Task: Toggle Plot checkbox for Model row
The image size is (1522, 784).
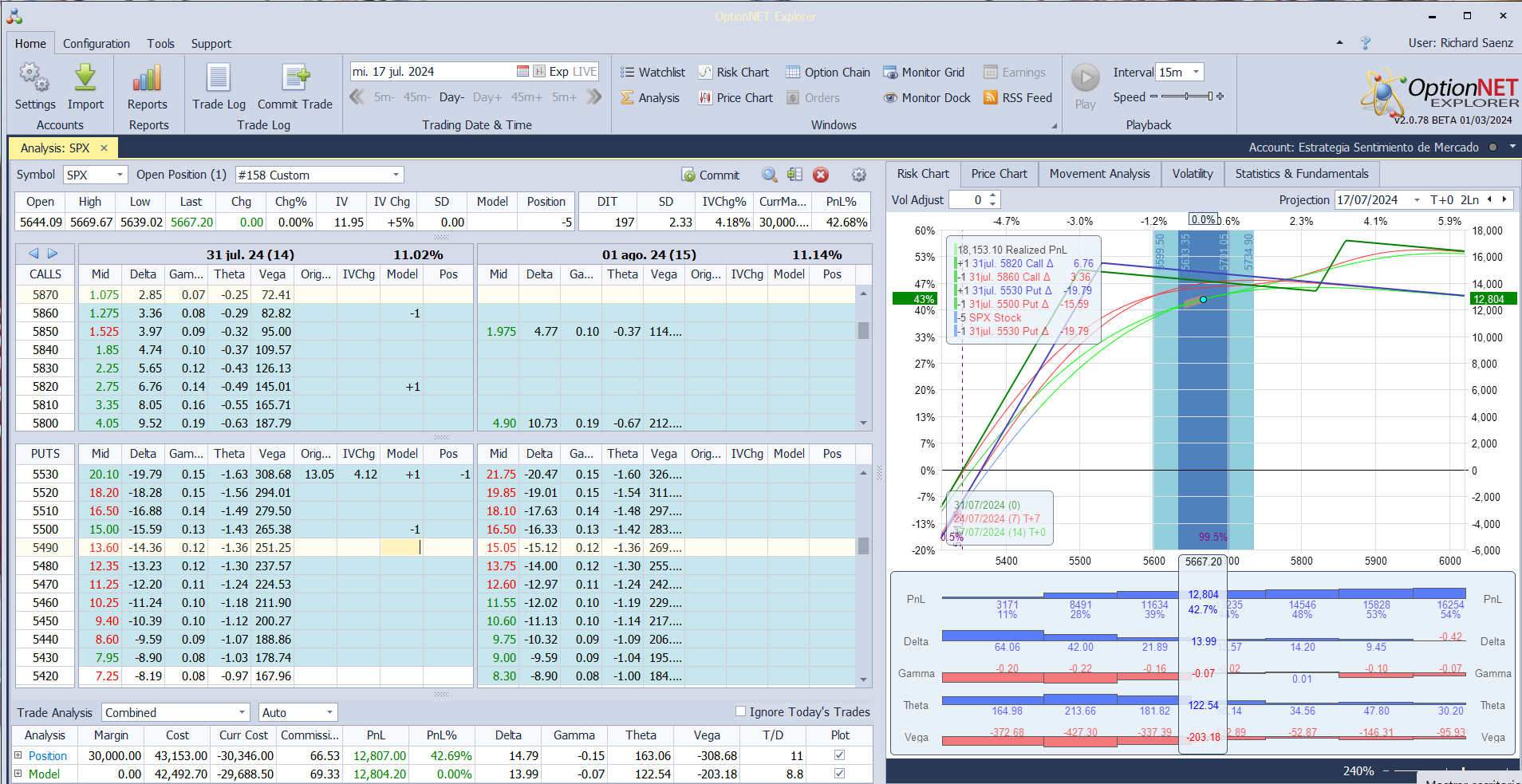Action: (839, 773)
